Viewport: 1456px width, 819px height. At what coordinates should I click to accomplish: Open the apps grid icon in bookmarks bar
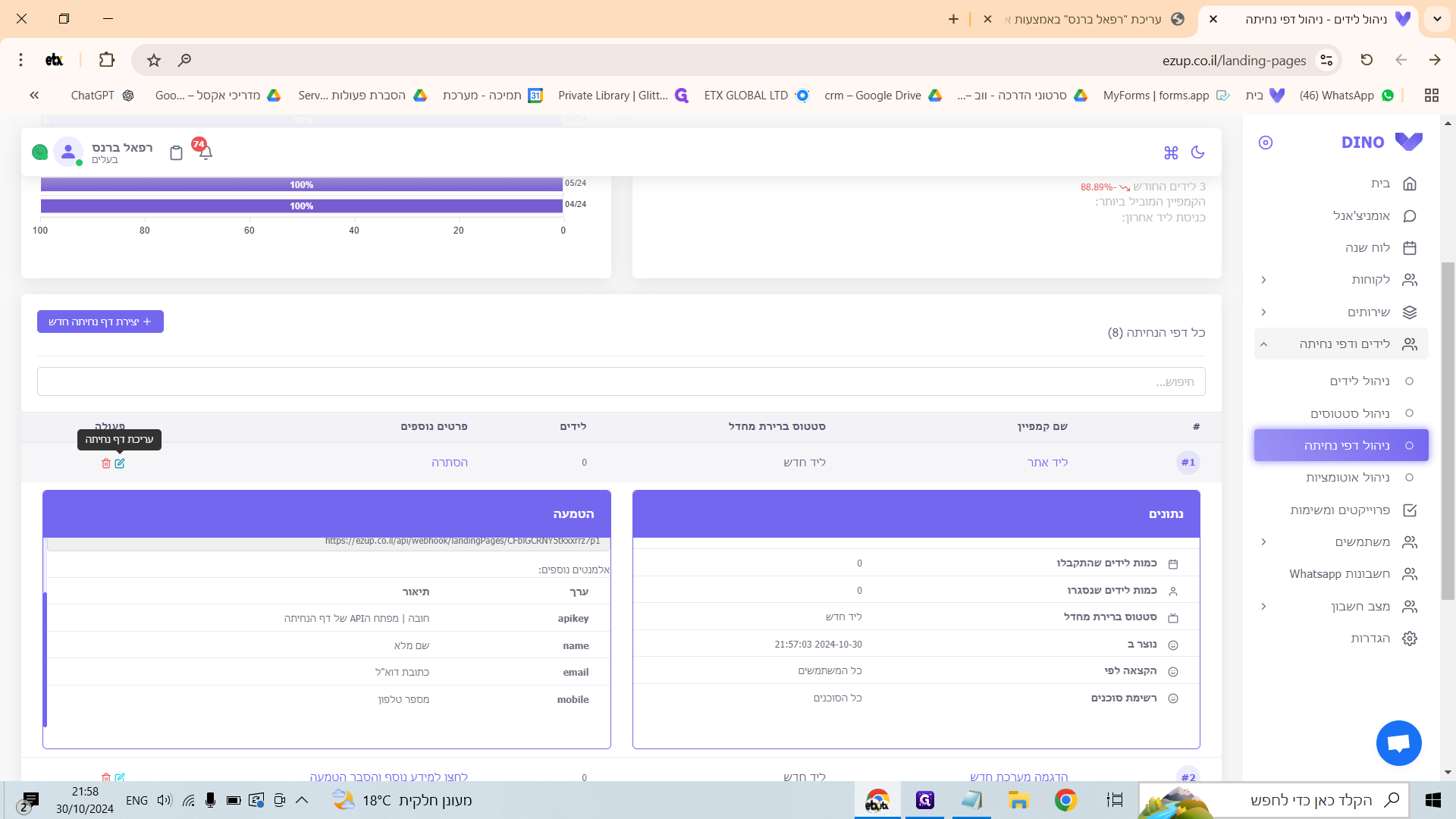click(x=1432, y=96)
